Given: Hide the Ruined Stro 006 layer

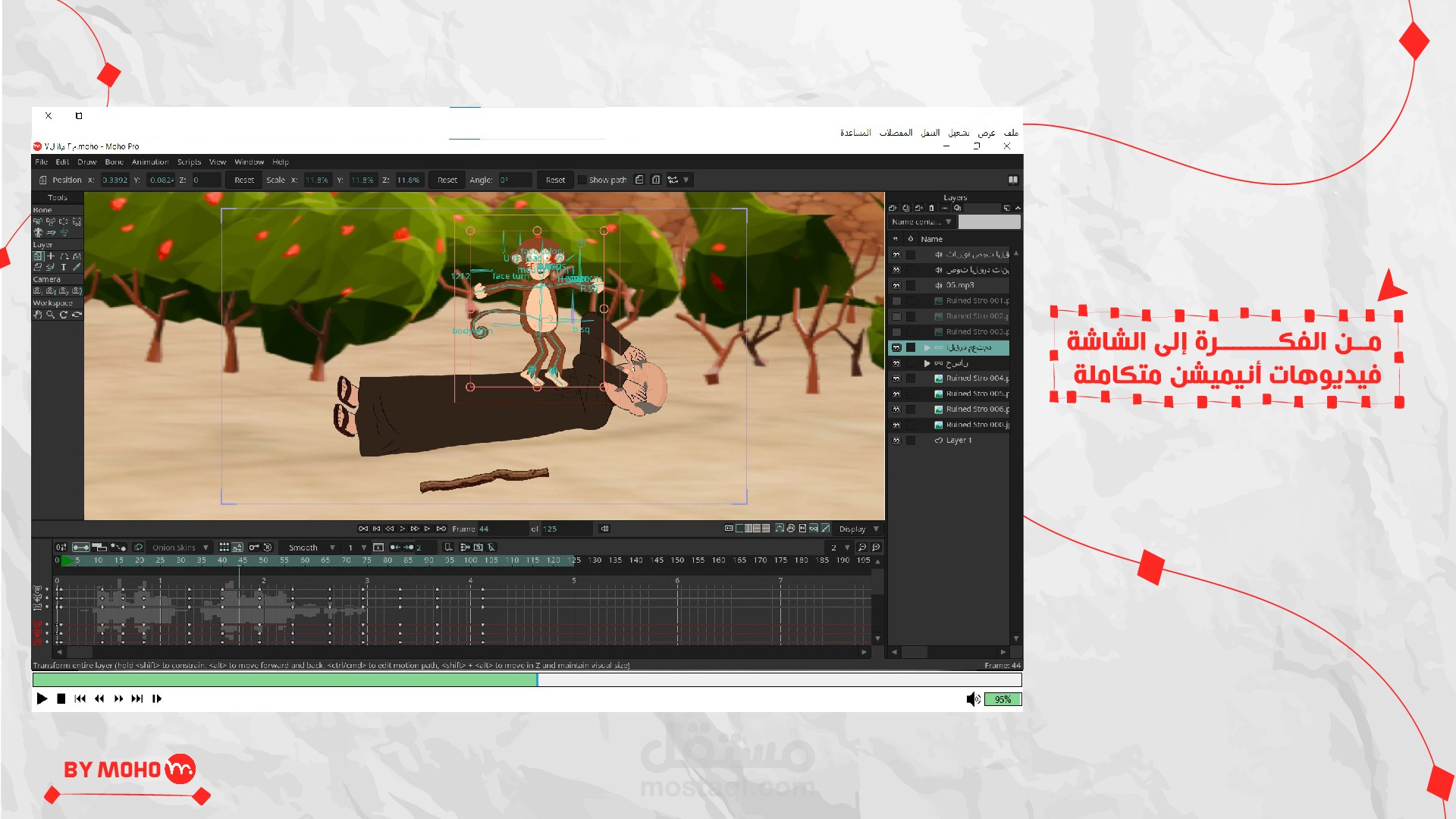Looking at the screenshot, I should [896, 409].
